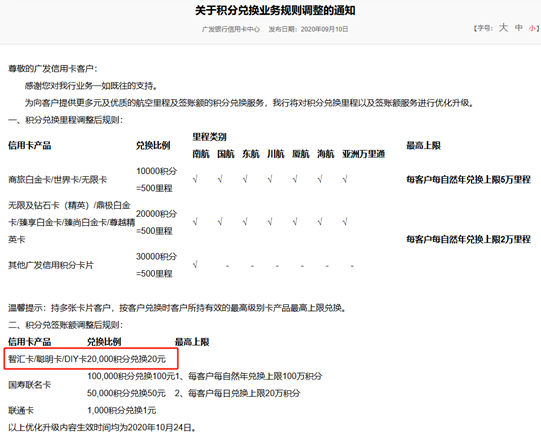Click the text 50,000积分兑换50元
The image size is (541, 433).
click(x=126, y=393)
